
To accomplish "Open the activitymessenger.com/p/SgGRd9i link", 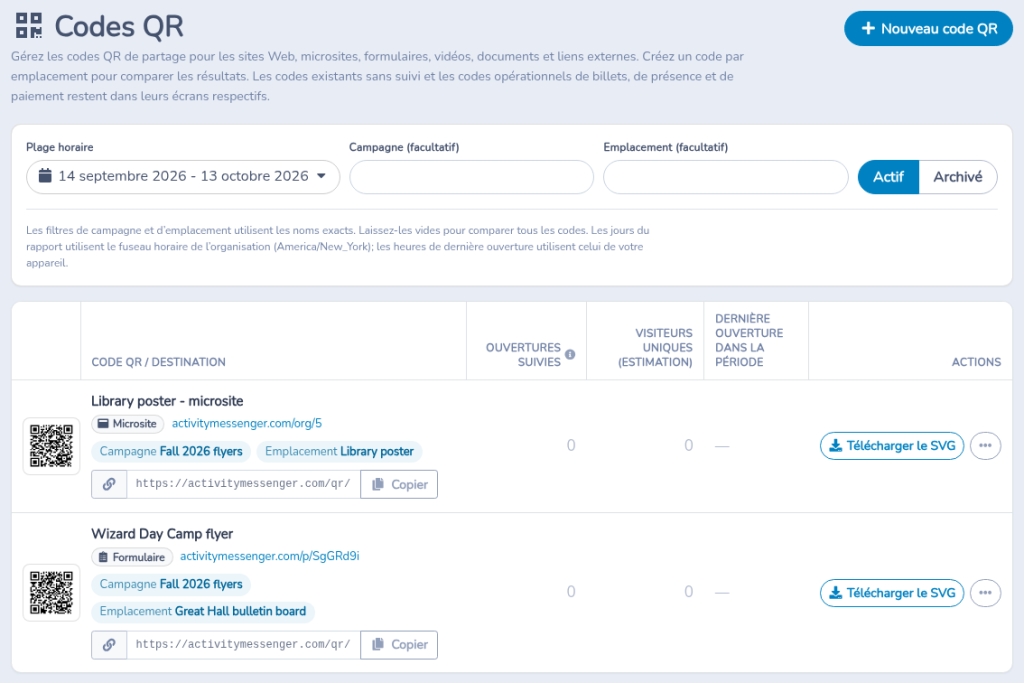I will tap(270, 556).
